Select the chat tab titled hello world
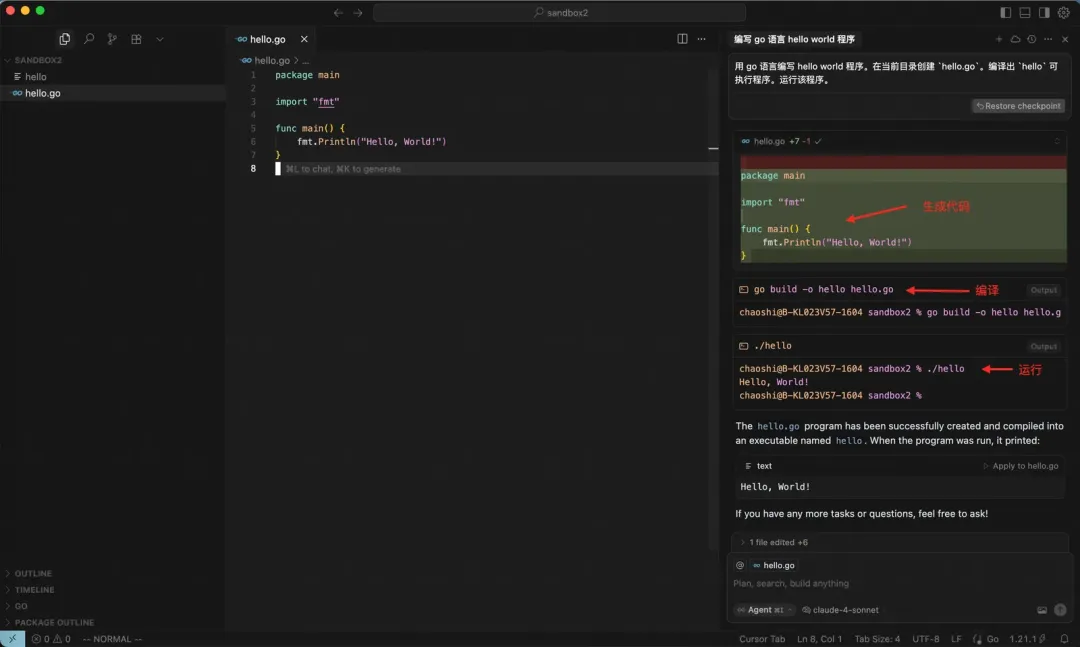 [x=794, y=39]
